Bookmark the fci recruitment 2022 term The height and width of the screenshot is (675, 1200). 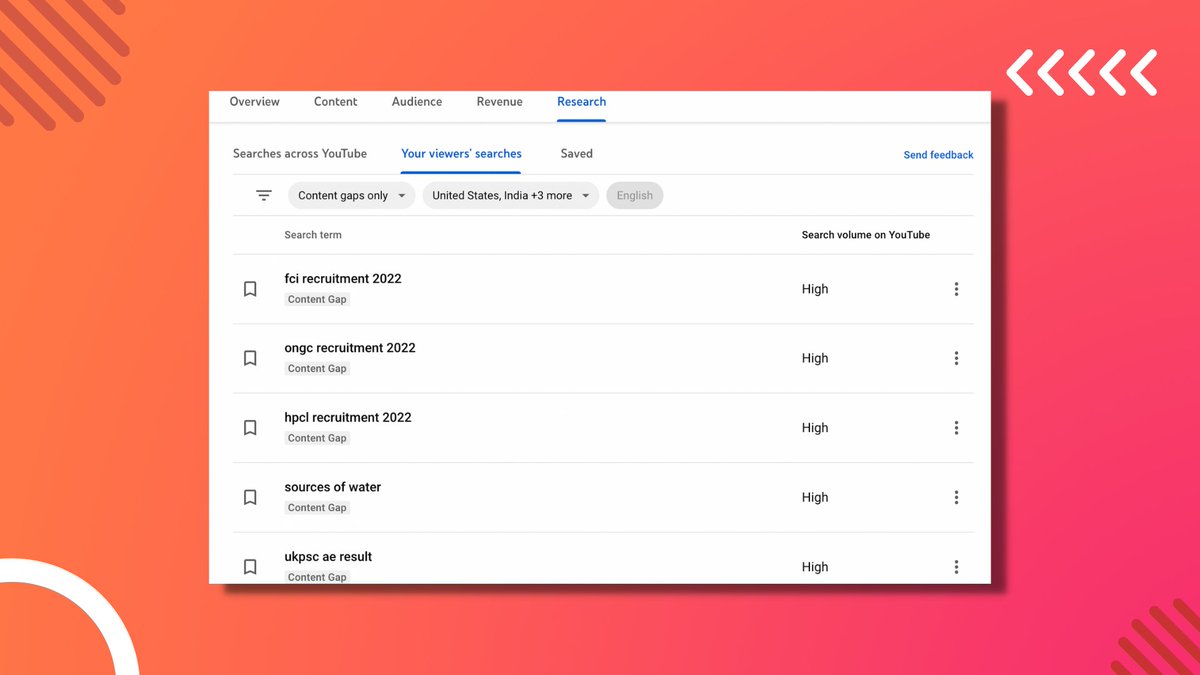pyautogui.click(x=250, y=289)
